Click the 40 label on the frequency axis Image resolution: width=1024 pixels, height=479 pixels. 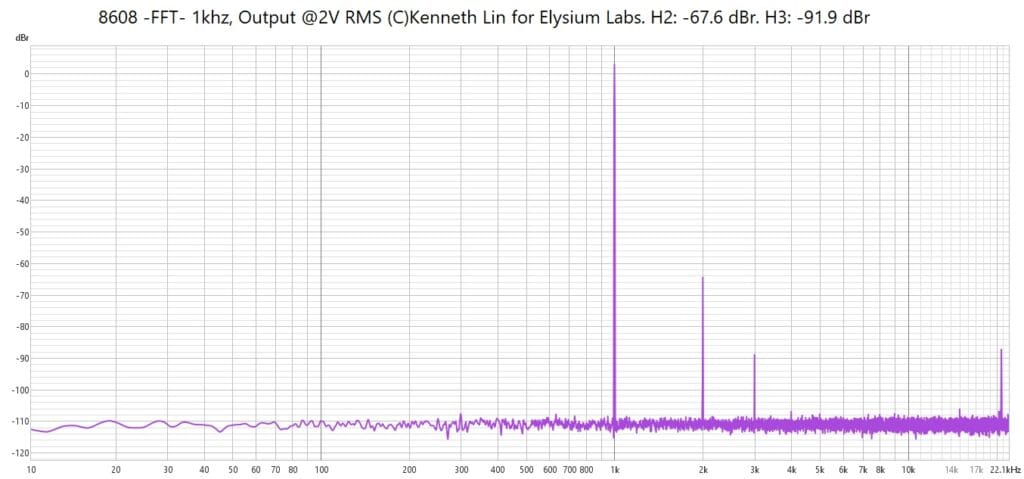[x=204, y=470]
